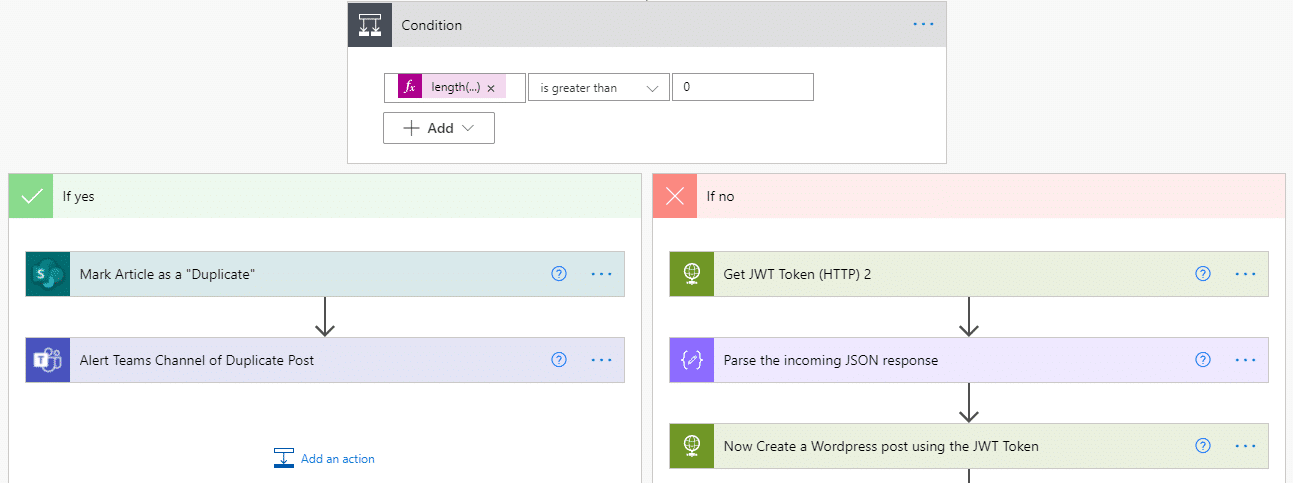The width and height of the screenshot is (1293, 483).
Task: Click the HTTP globe icon on Get JWT Token
Action: click(x=692, y=274)
